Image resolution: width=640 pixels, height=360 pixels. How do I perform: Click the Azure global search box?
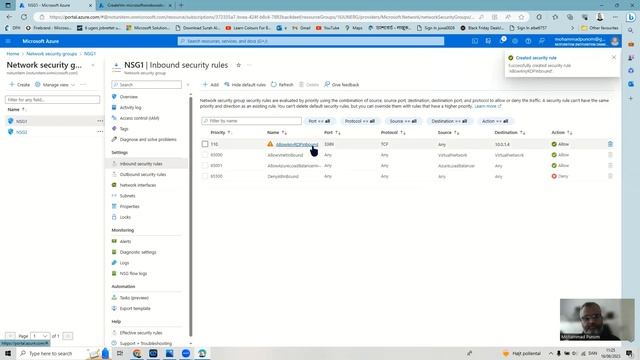311,41
